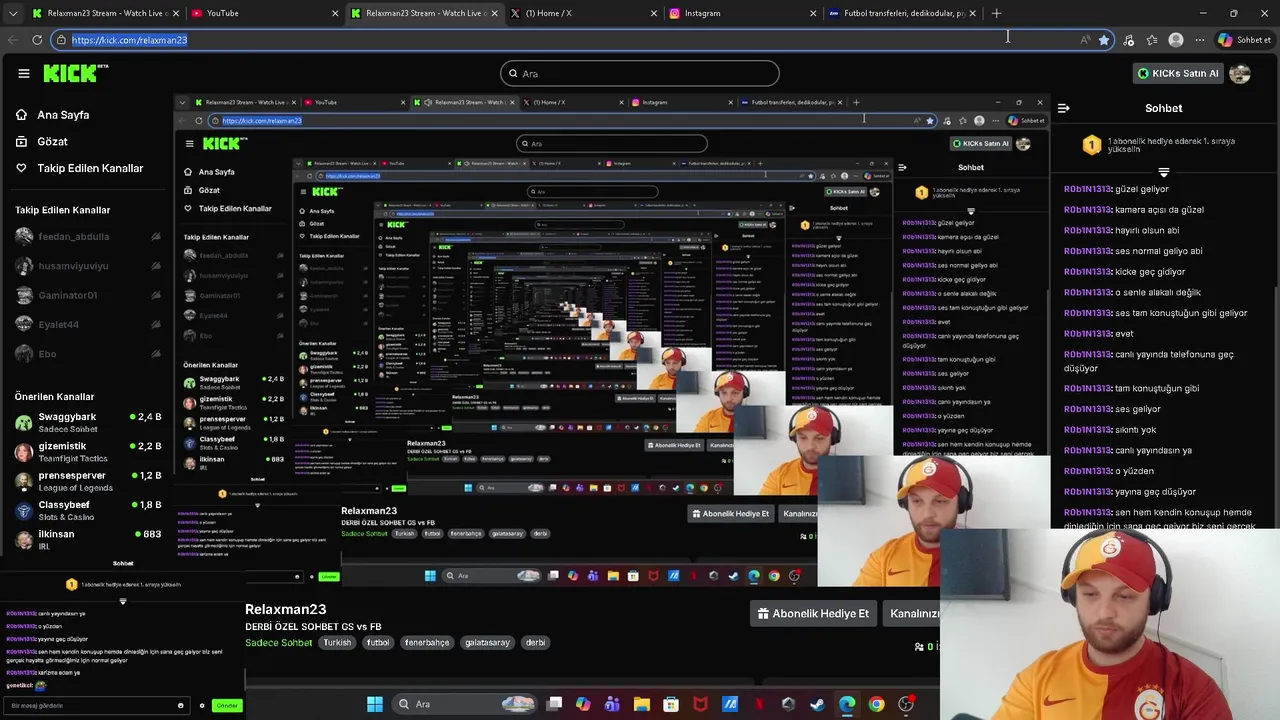Click the largest KICKs Satın Al button

(1179, 73)
